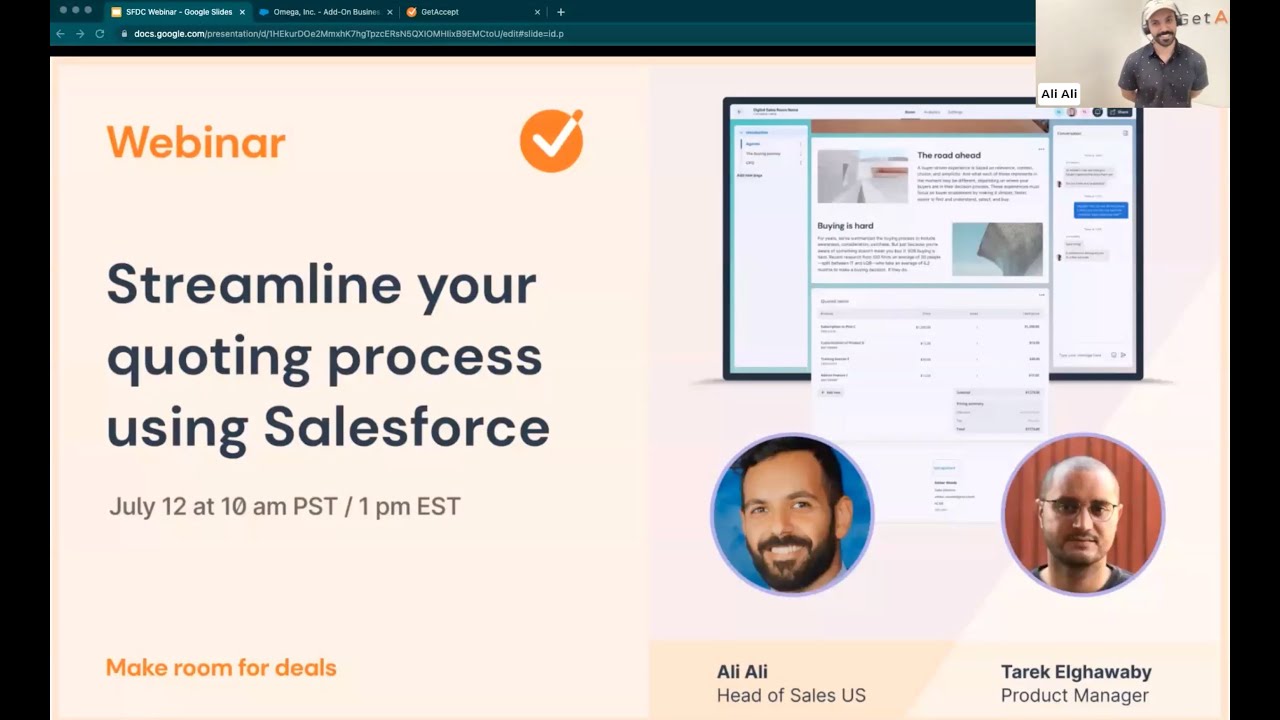Image resolution: width=1280 pixels, height=720 pixels.
Task: Click Ali Ali's circular portrait photo
Action: [x=791, y=515]
